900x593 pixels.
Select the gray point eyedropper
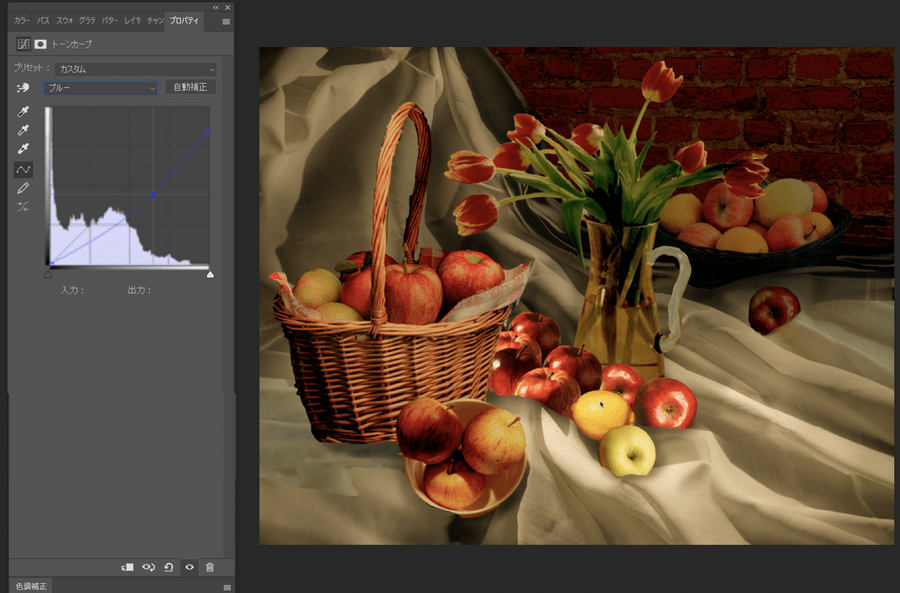(x=23, y=130)
